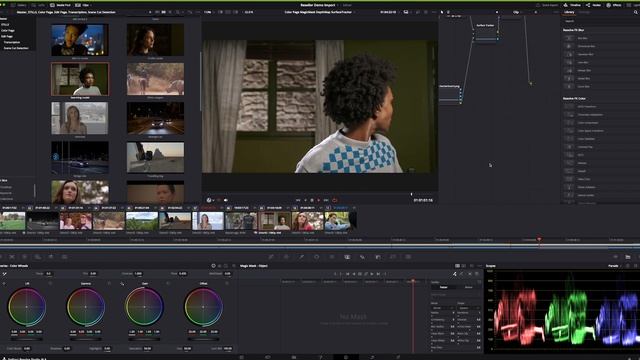640x360 pixels.
Task: Click the Gain master wheel slider
Action: [x=144, y=338]
